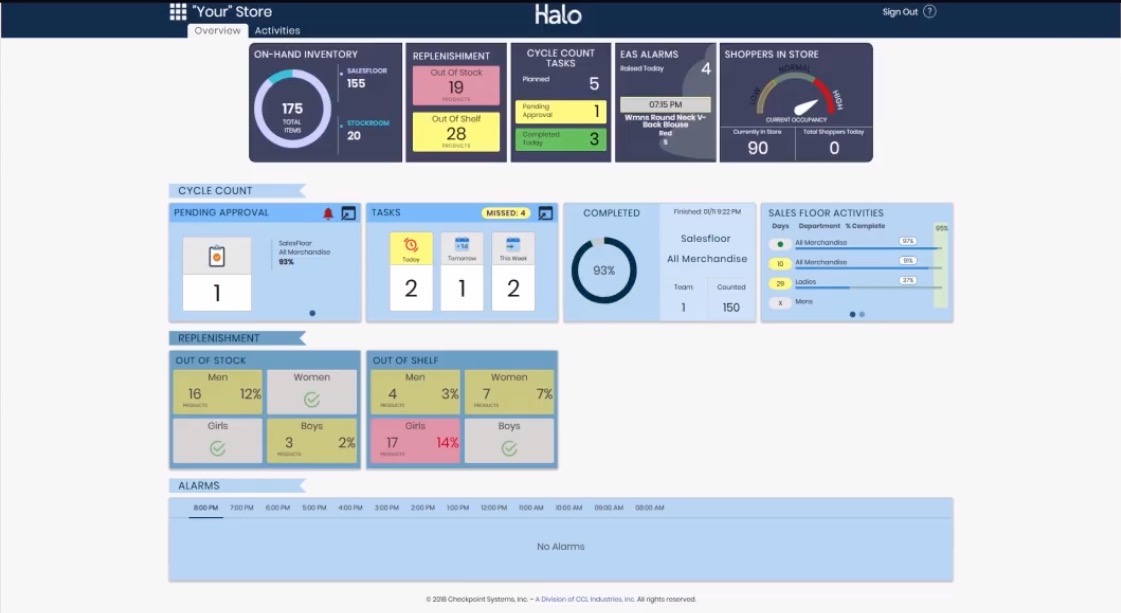
Task: Open Out Of Shelf 28 products tile
Action: pos(456,132)
